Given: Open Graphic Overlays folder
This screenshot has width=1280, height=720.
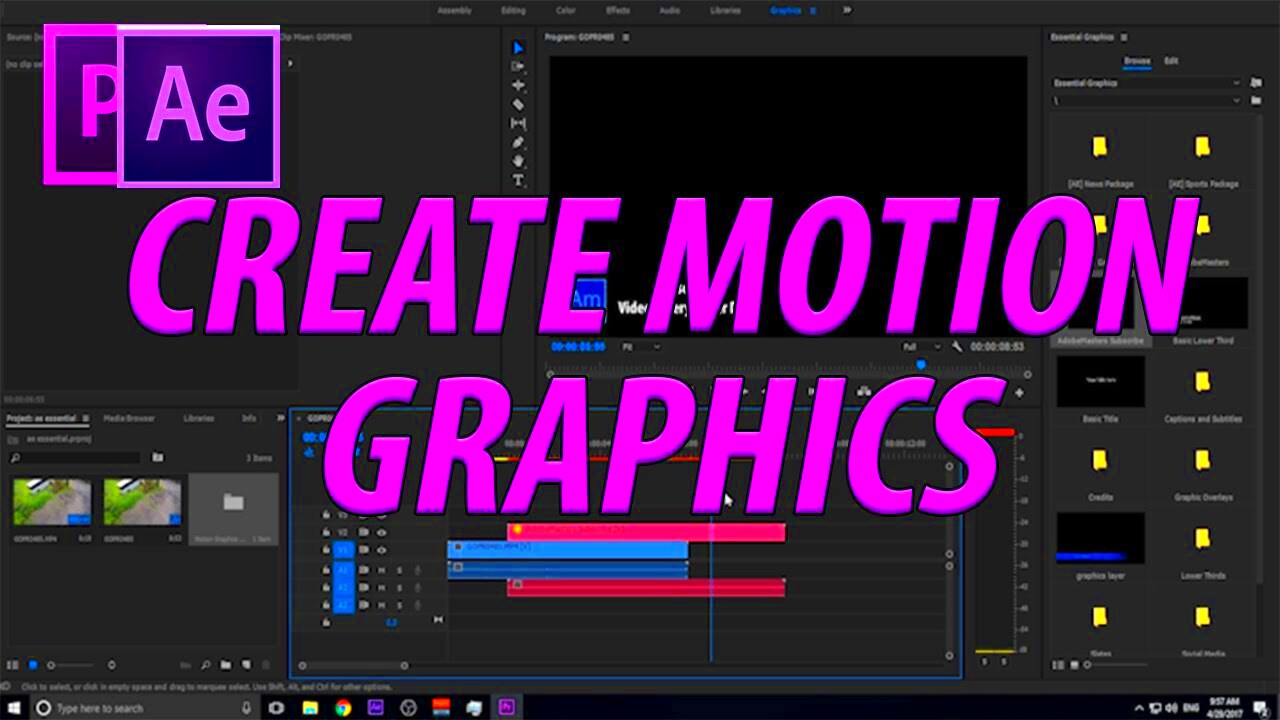Looking at the screenshot, I should [1203, 460].
